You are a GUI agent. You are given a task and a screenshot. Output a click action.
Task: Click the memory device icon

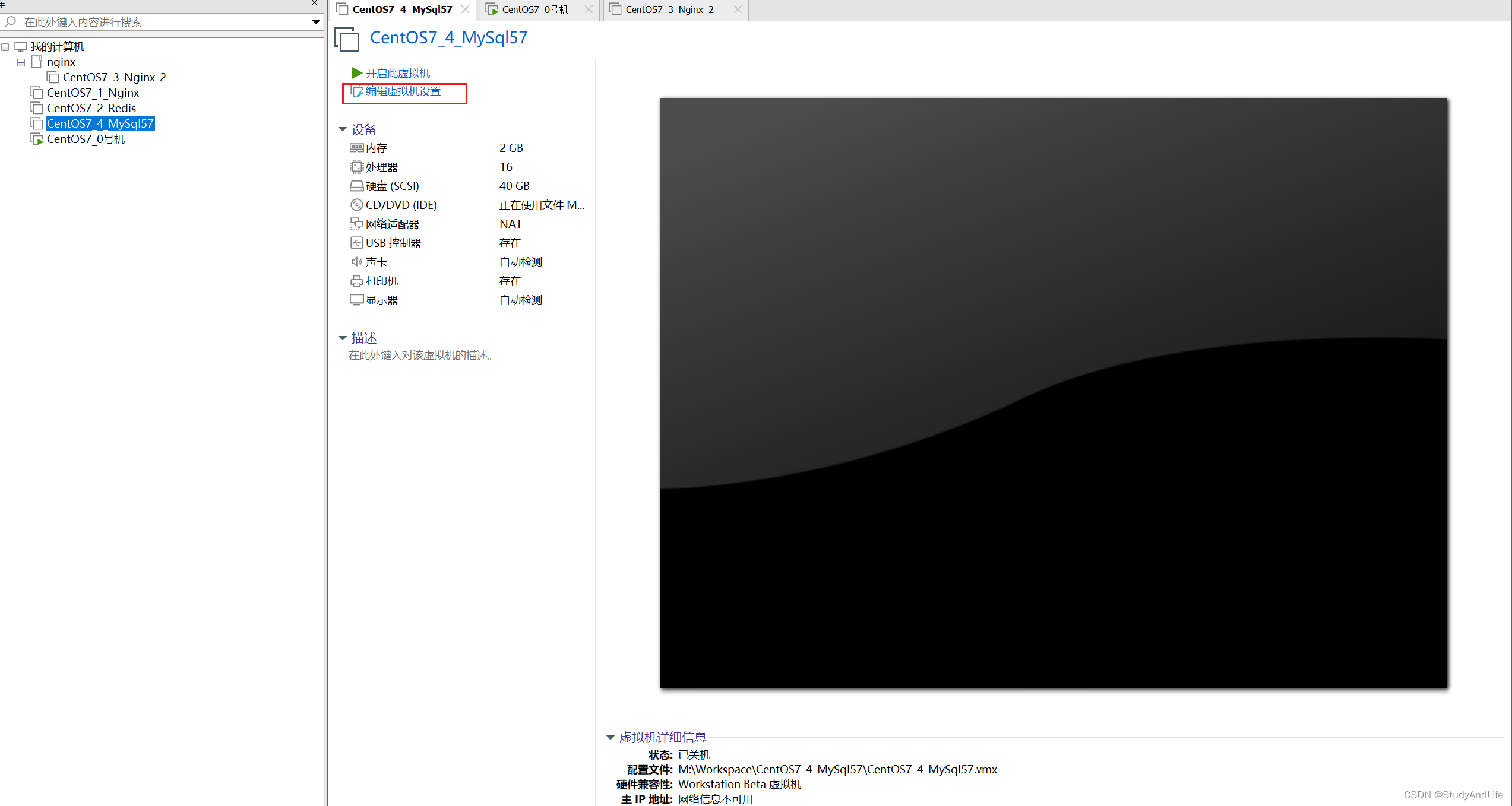356,148
